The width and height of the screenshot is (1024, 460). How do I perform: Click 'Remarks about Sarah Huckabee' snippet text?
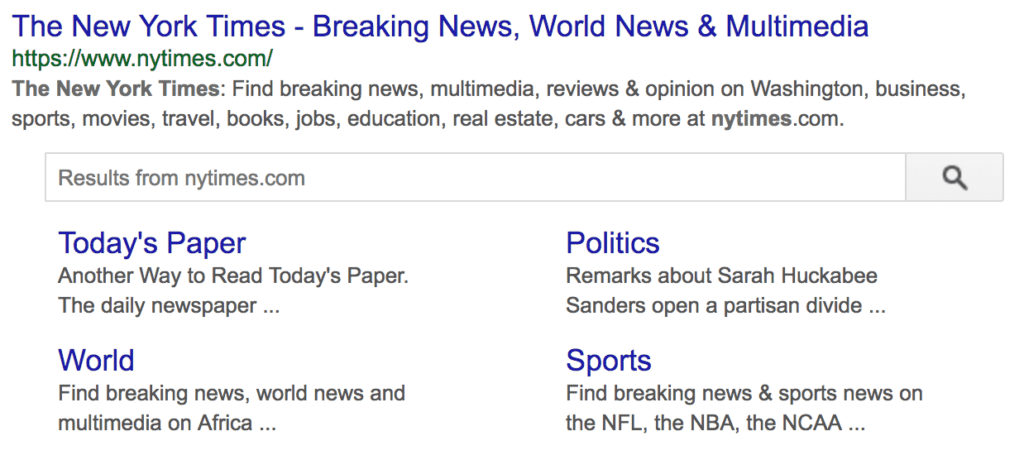721,275
